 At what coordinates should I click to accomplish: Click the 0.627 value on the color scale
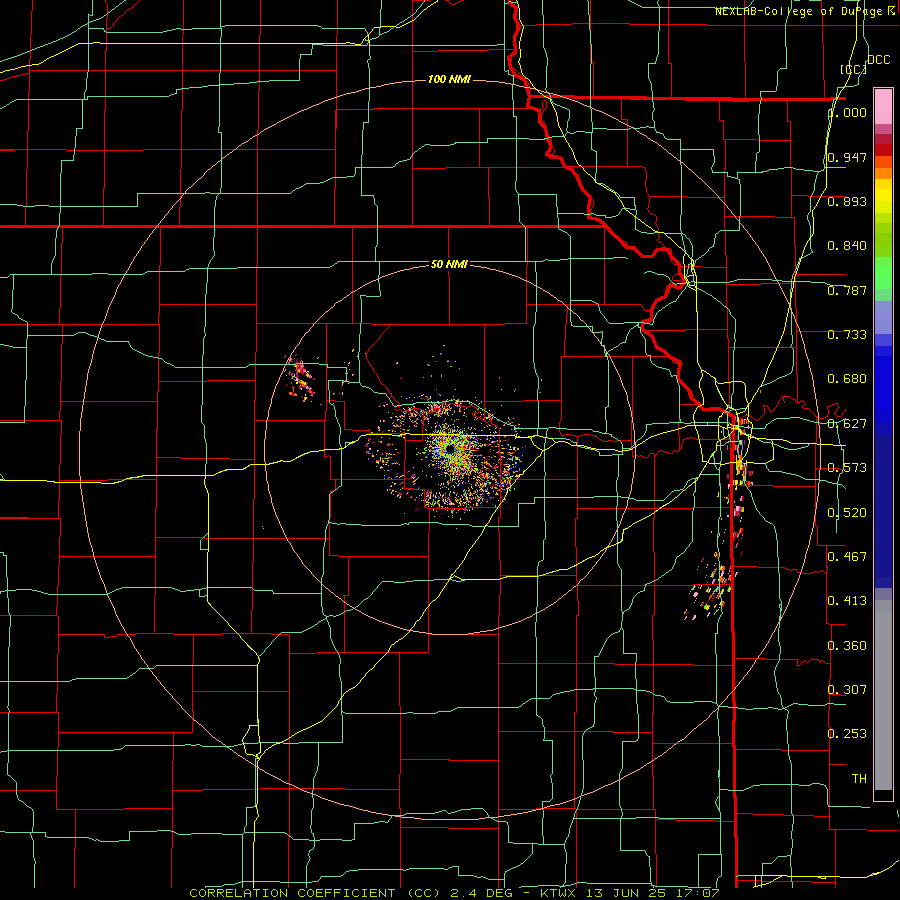tap(847, 424)
